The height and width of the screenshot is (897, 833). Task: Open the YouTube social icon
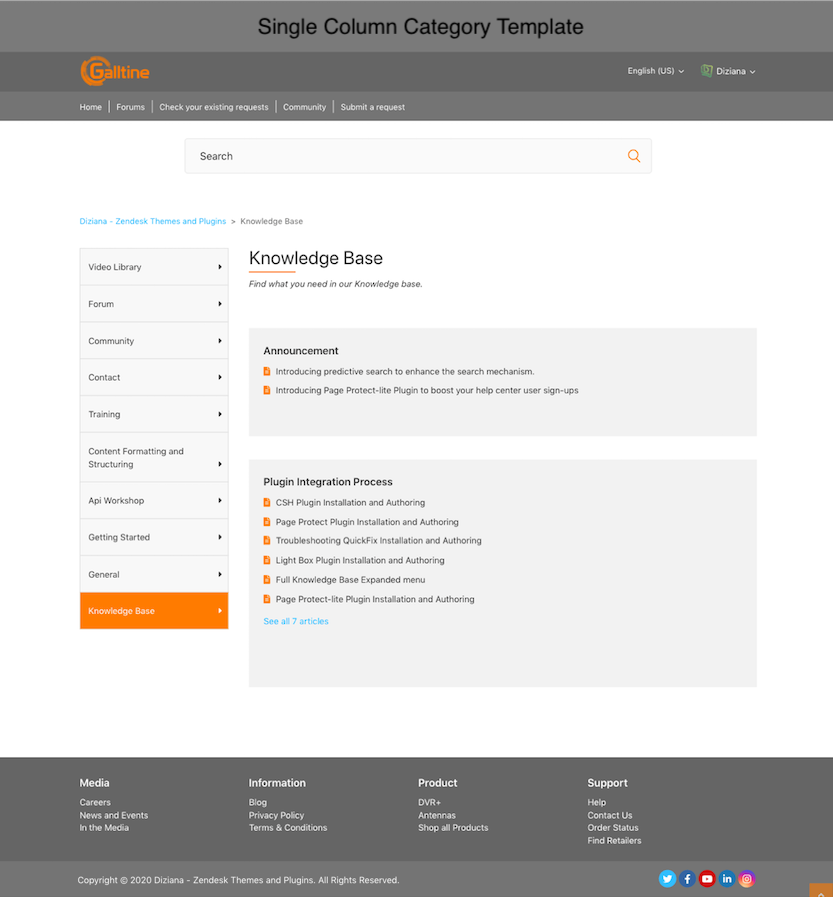tap(707, 879)
